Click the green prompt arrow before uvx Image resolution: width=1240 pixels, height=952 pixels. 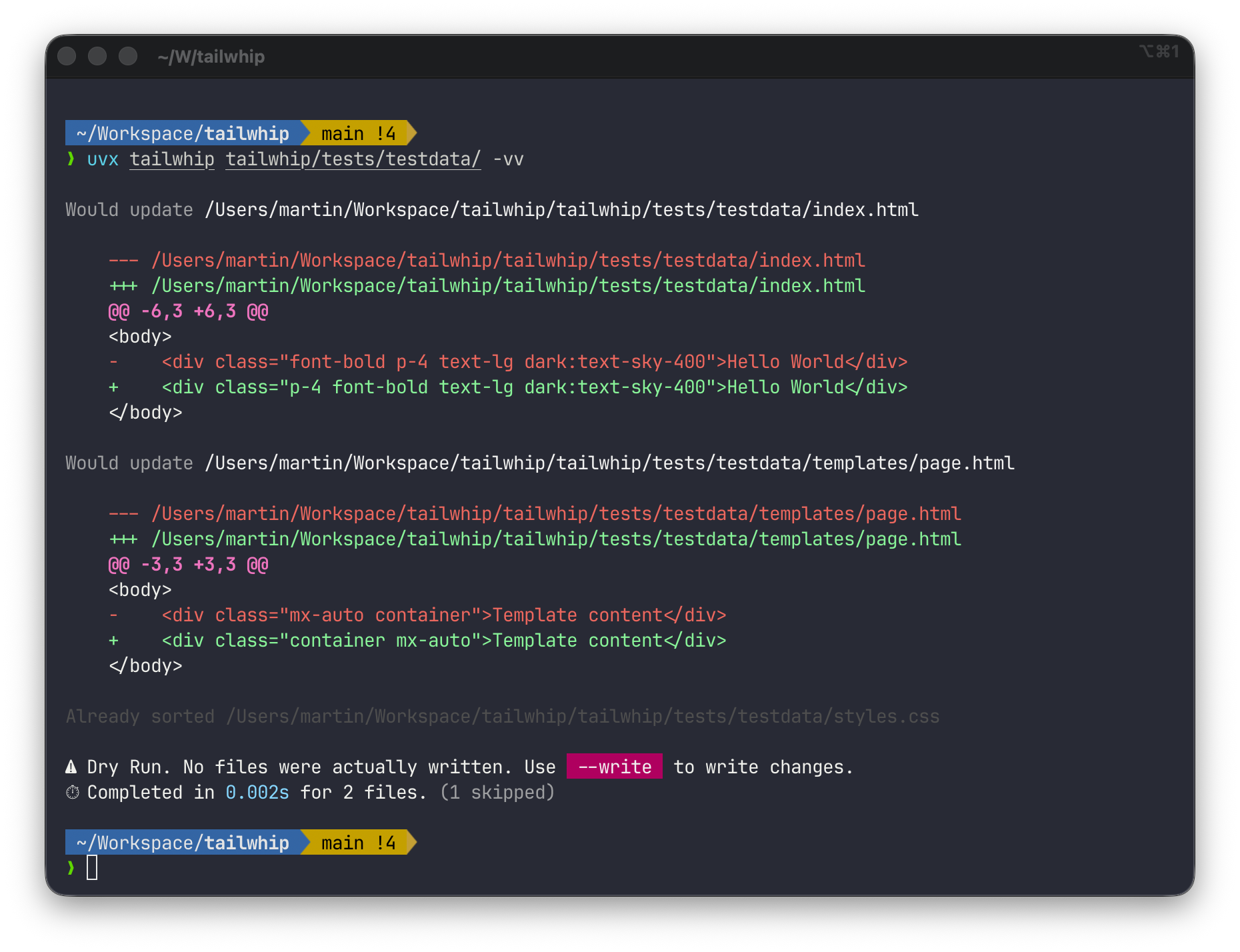(70, 159)
